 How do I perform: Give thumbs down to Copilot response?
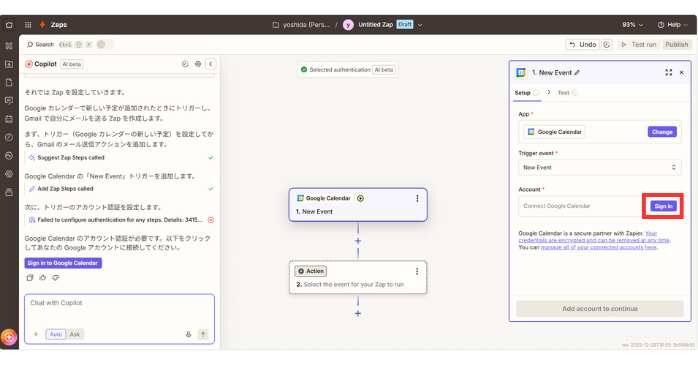click(x=56, y=278)
